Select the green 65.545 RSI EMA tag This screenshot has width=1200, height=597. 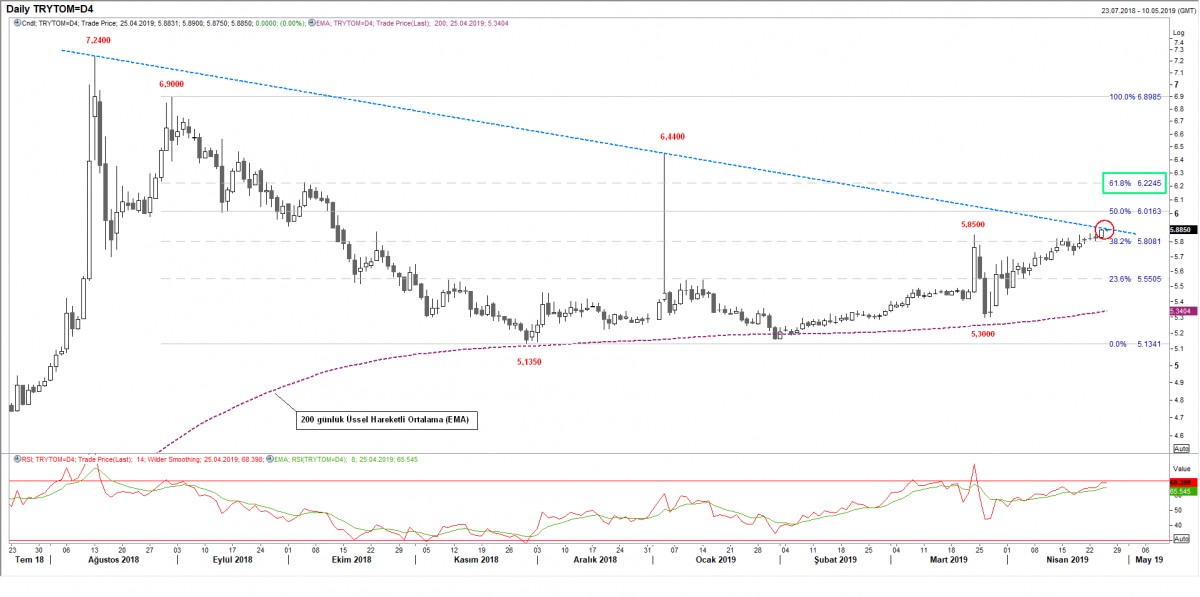coord(1181,492)
